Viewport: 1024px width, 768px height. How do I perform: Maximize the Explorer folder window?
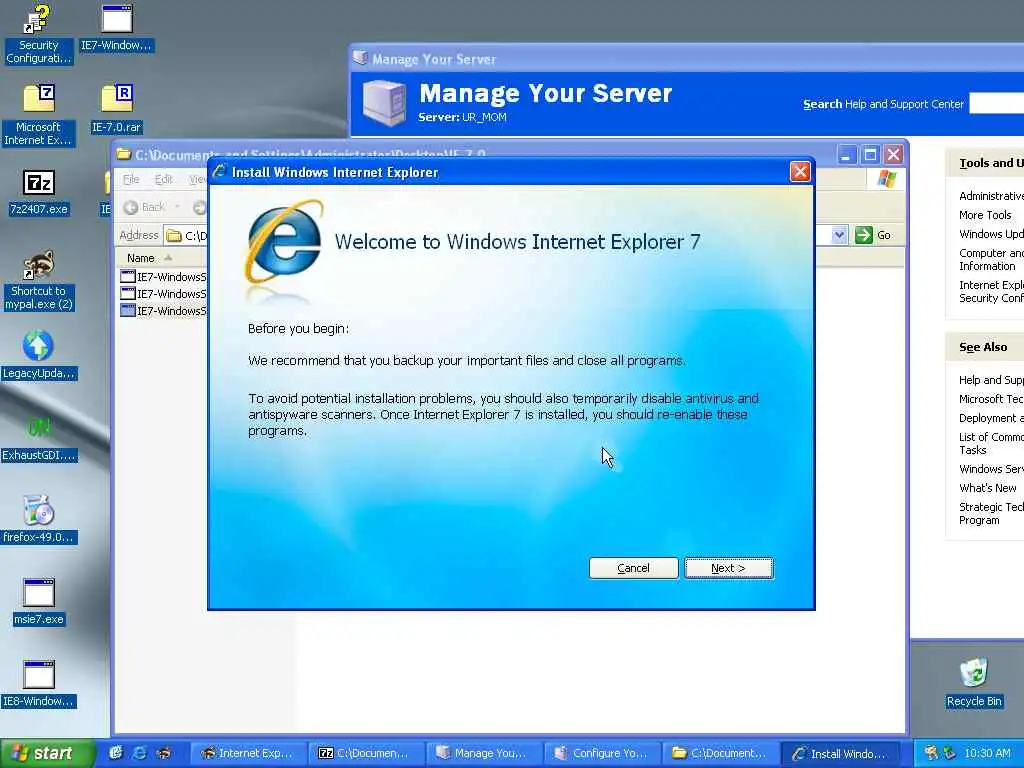click(x=870, y=155)
